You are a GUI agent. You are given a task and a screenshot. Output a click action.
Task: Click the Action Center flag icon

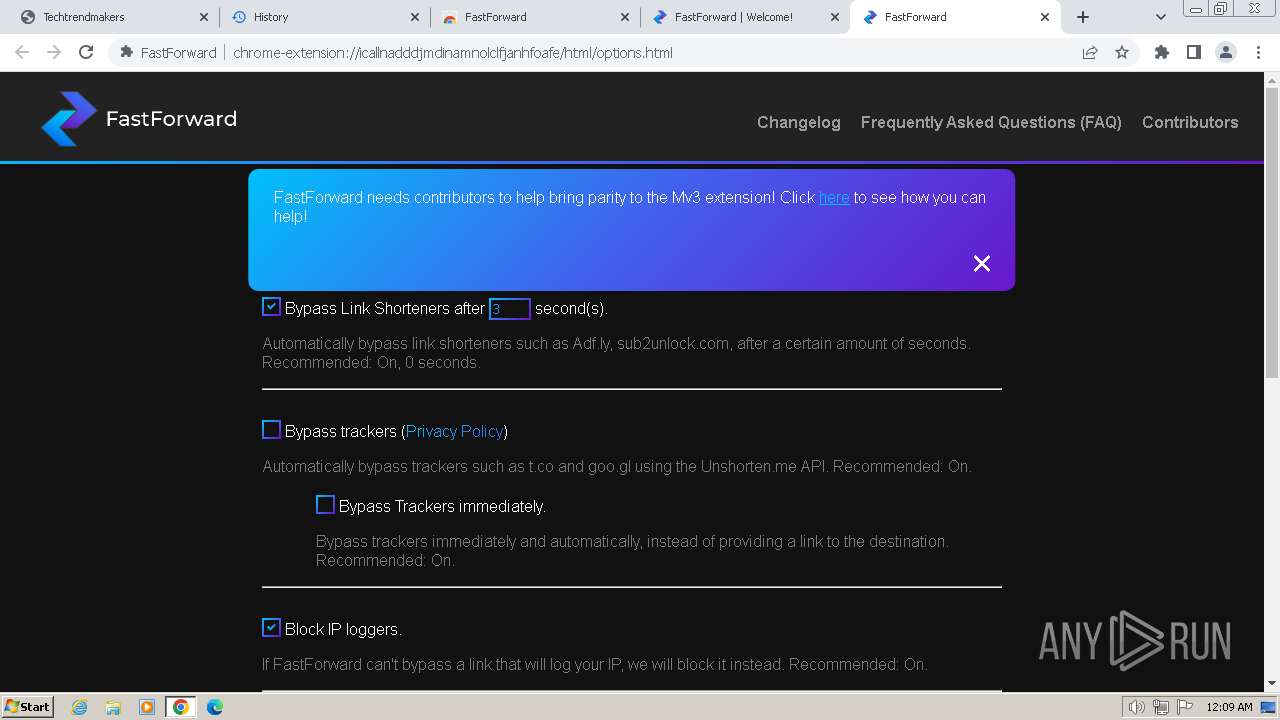(x=1183, y=707)
